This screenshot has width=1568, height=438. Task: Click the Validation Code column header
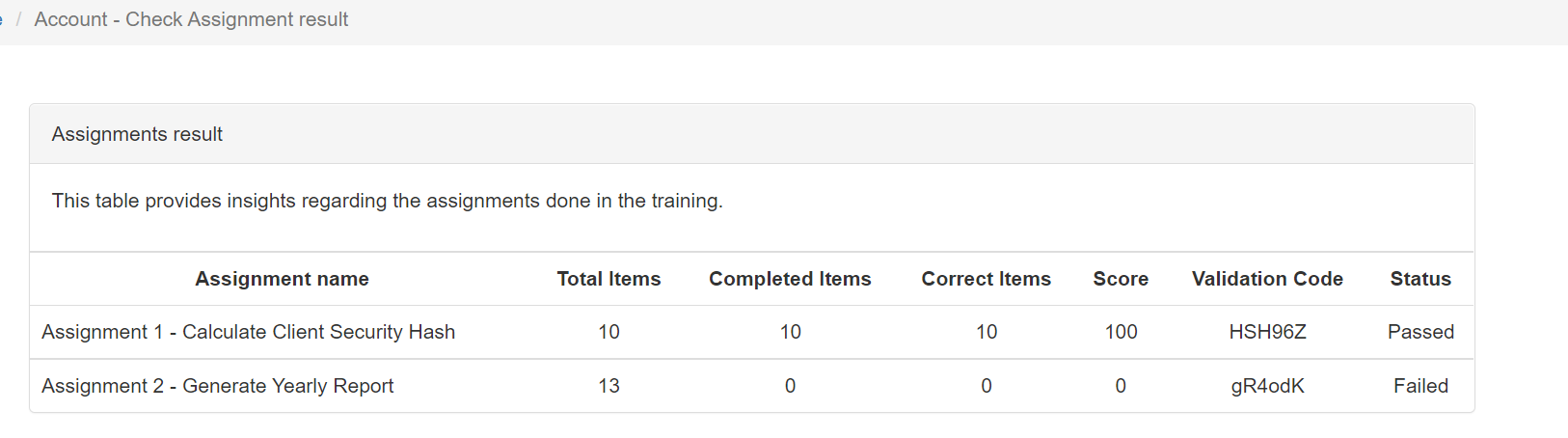point(1267,279)
